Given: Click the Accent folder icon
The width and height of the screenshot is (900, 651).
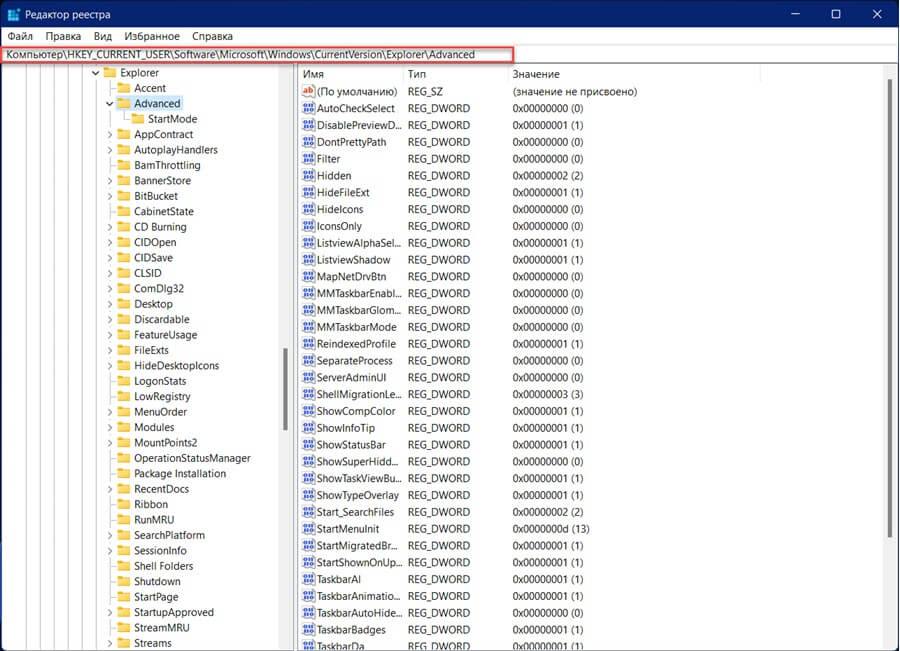Looking at the screenshot, I should (x=123, y=88).
